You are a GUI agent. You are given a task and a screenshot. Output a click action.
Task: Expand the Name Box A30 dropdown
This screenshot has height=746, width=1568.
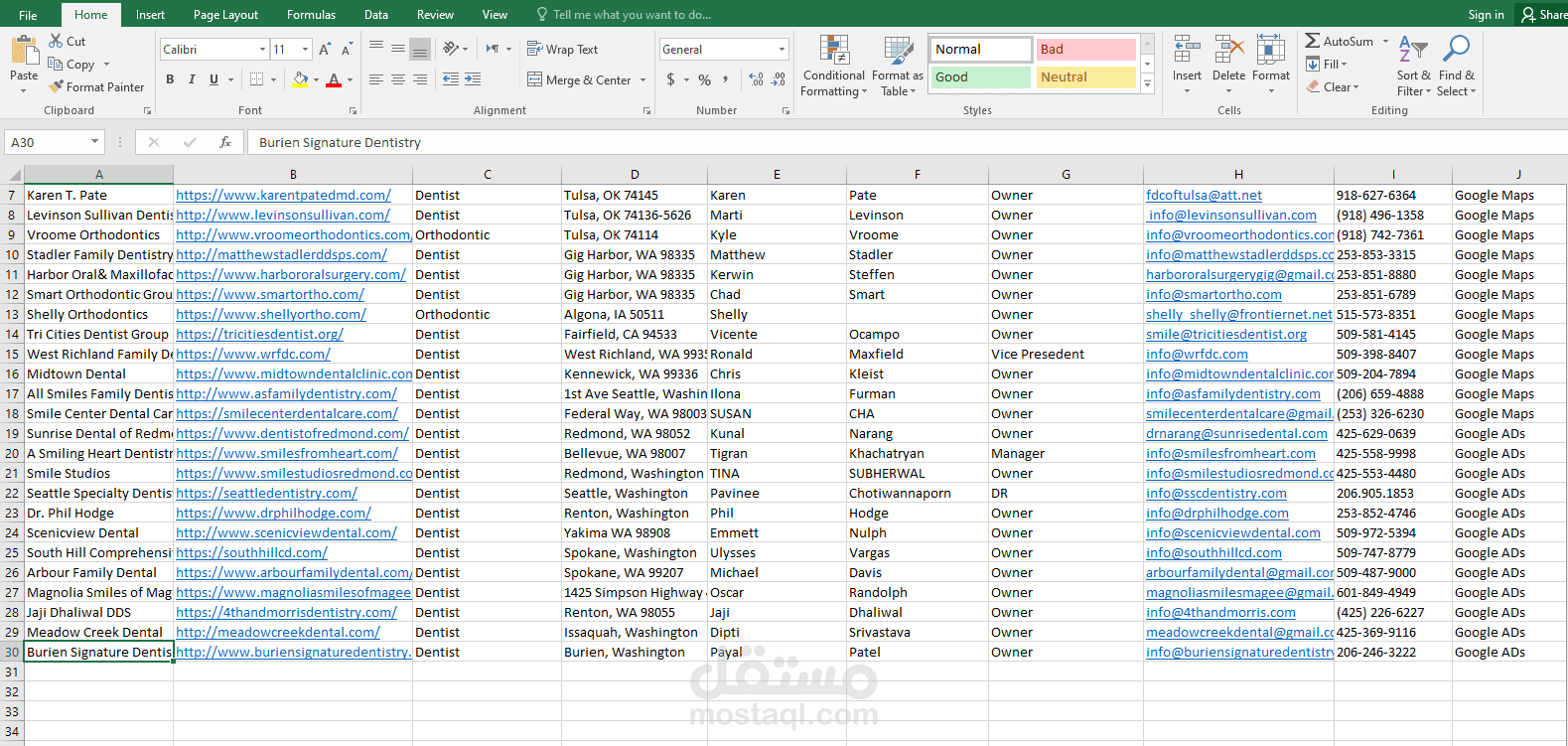pyautogui.click(x=94, y=142)
